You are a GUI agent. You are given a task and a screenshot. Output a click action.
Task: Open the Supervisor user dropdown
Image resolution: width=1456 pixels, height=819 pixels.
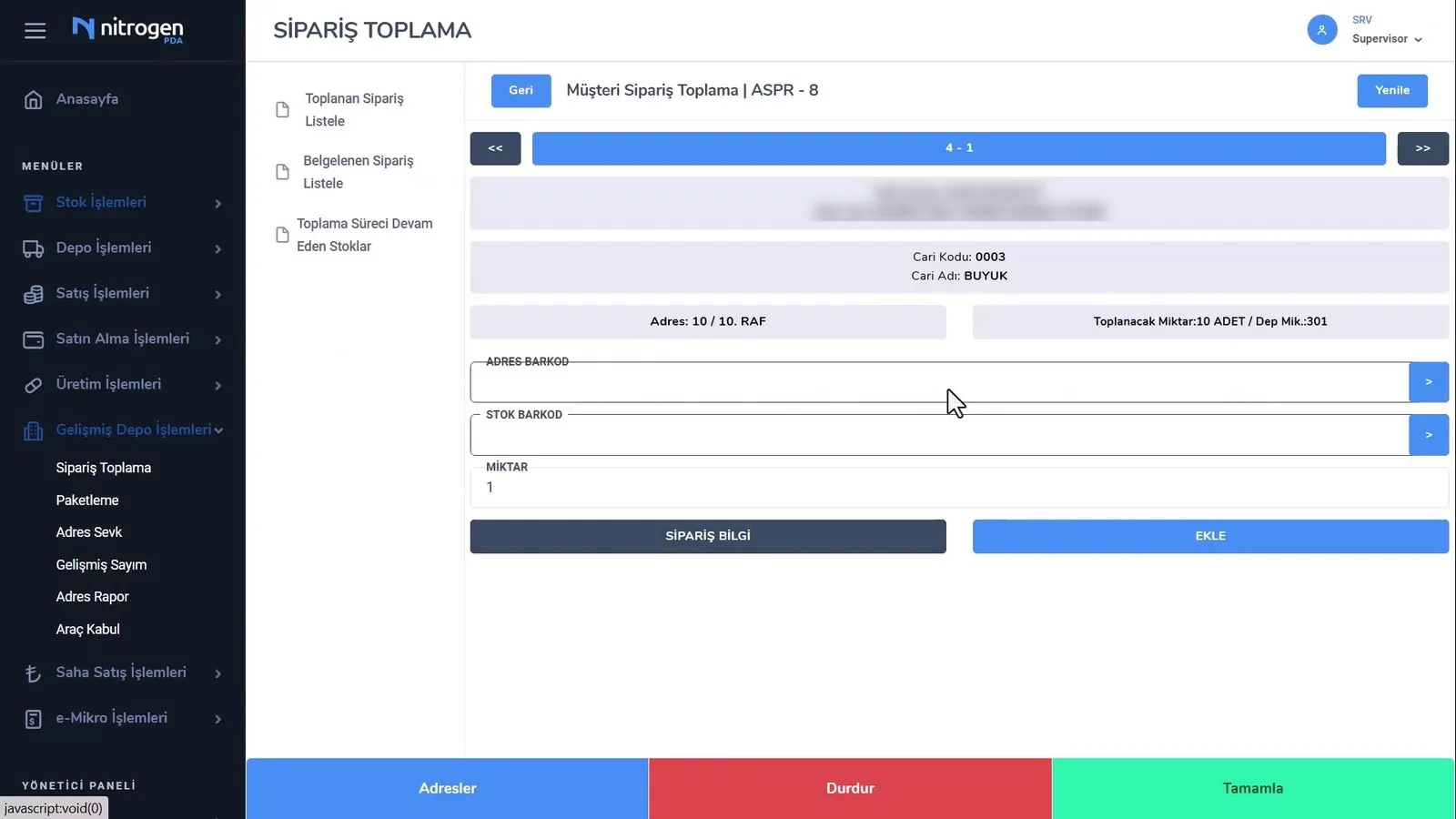(1387, 39)
